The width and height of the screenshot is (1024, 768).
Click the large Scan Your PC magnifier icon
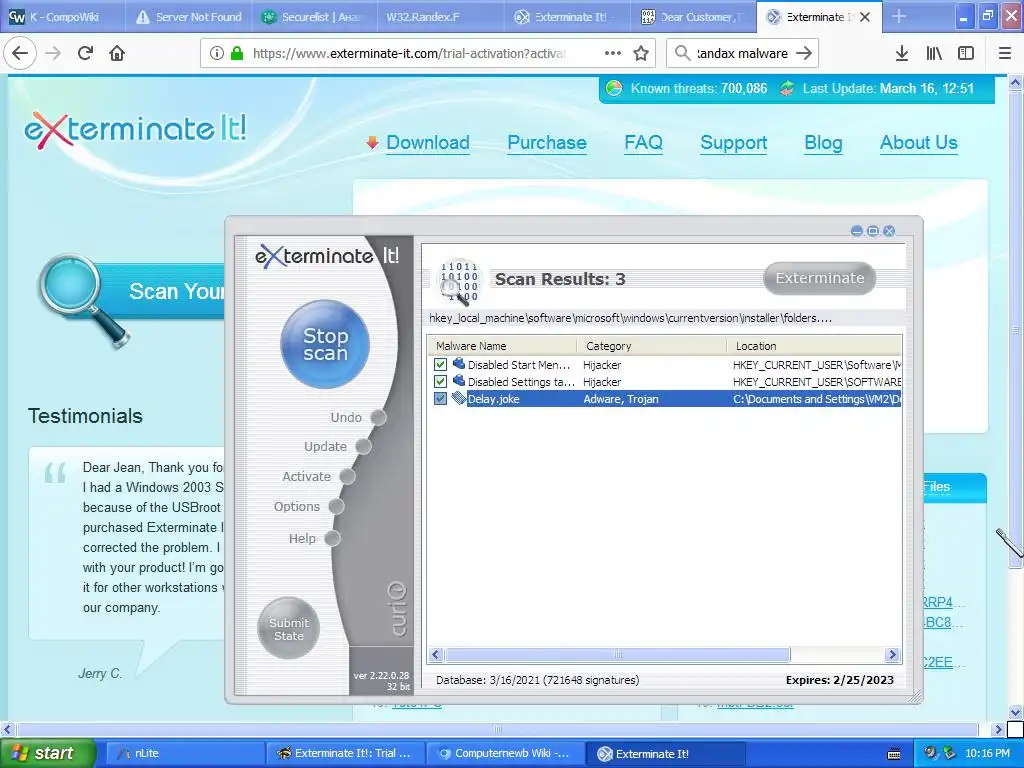tap(83, 301)
